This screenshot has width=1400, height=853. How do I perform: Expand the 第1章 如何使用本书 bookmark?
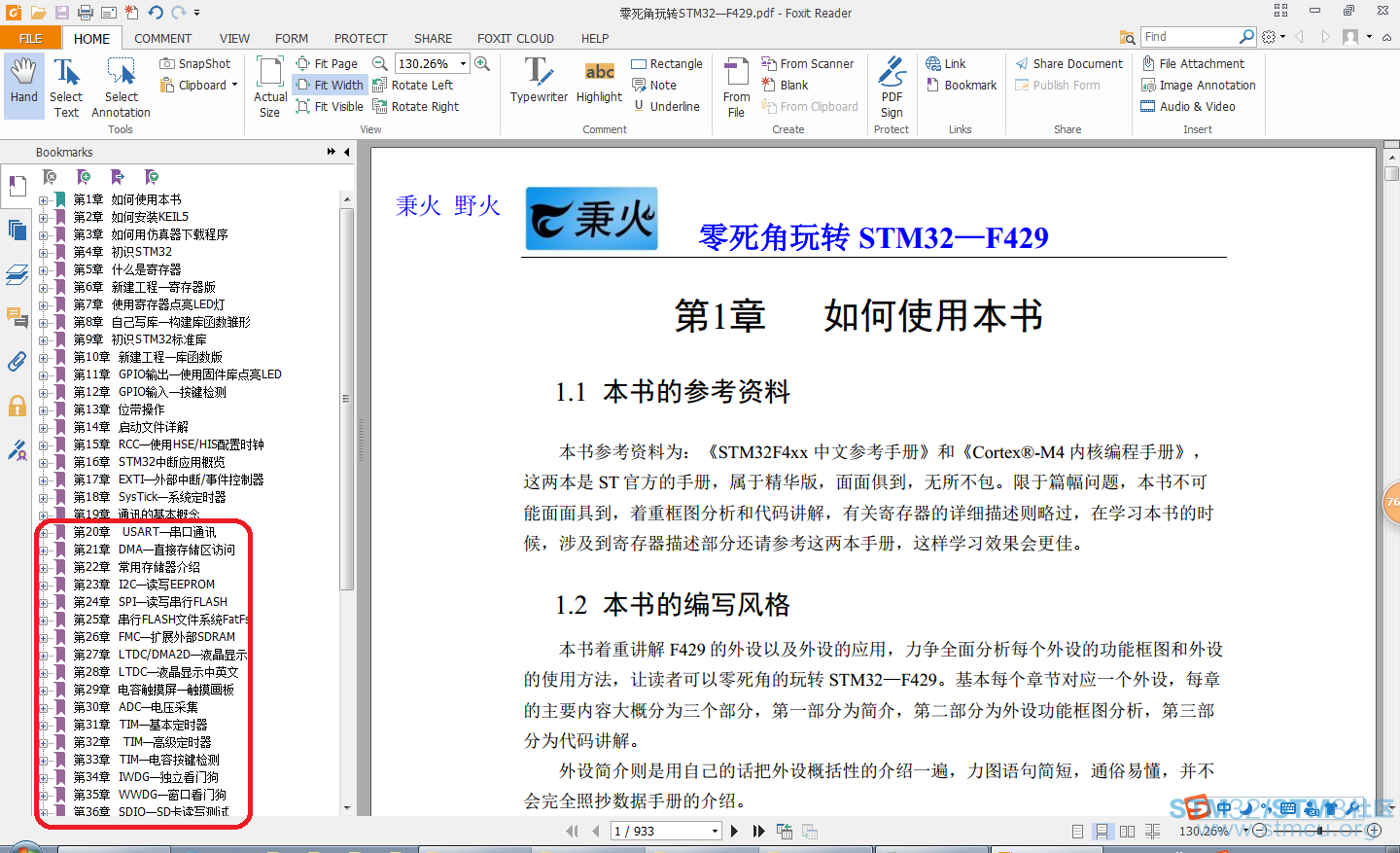(x=43, y=199)
